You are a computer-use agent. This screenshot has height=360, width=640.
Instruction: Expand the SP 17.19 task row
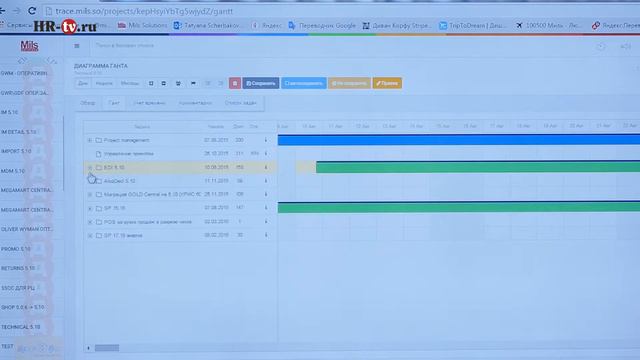tap(90, 236)
